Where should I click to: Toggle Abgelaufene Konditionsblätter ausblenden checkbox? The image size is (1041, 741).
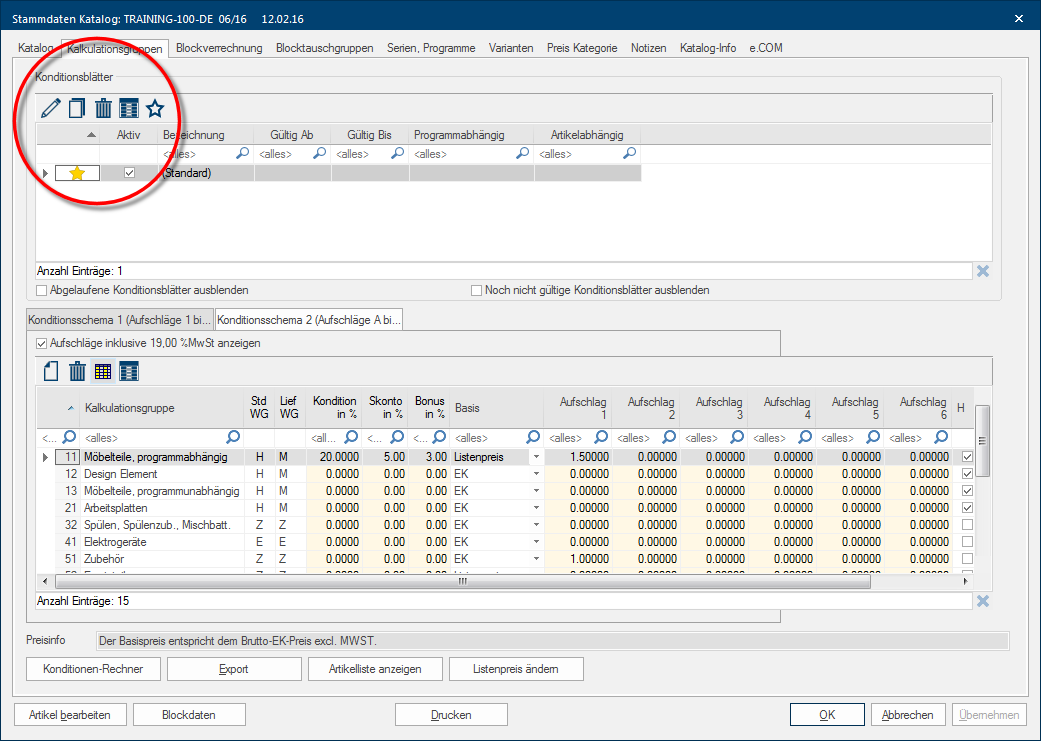tap(42, 290)
